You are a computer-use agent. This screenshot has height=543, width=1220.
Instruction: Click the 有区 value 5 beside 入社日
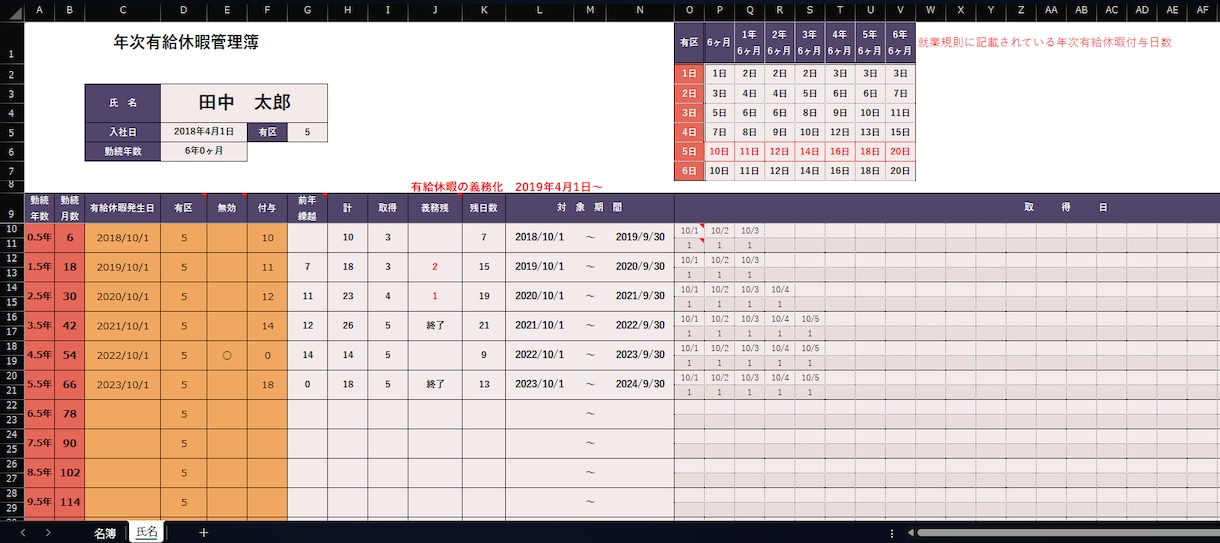[307, 132]
